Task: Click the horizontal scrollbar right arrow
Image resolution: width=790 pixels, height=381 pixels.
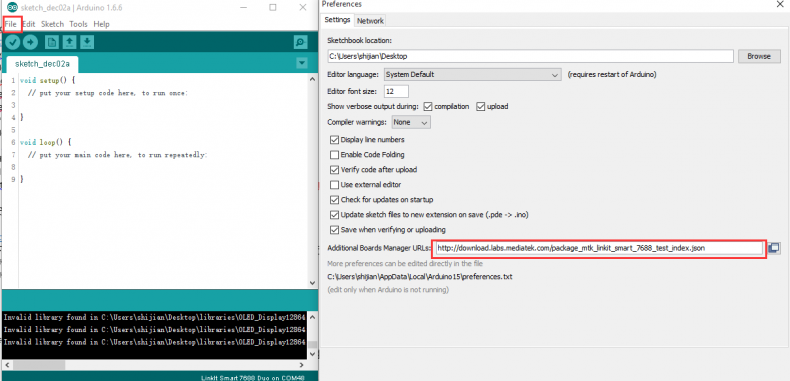Action: [x=302, y=365]
